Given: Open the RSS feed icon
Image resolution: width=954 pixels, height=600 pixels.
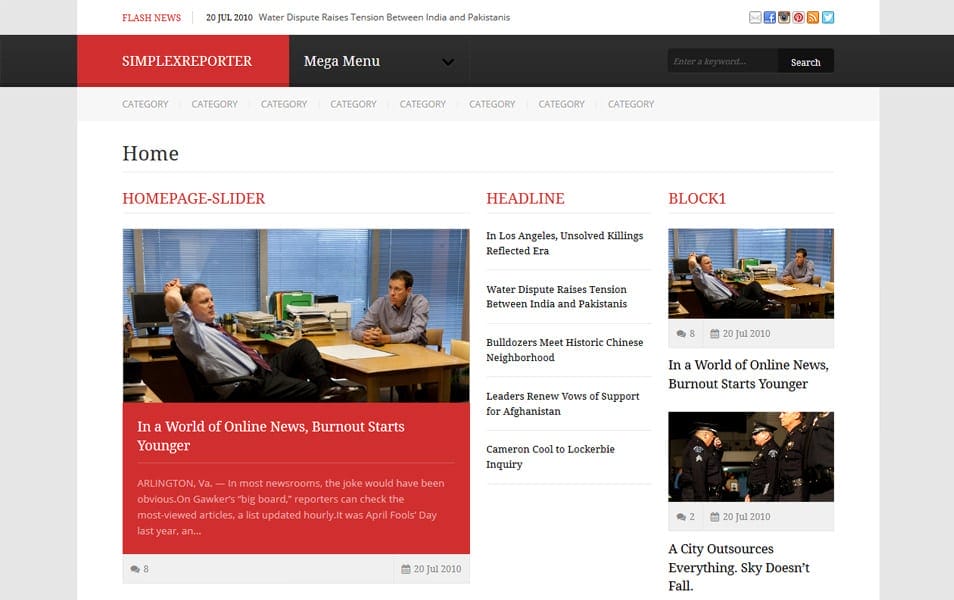Looking at the screenshot, I should 813,17.
